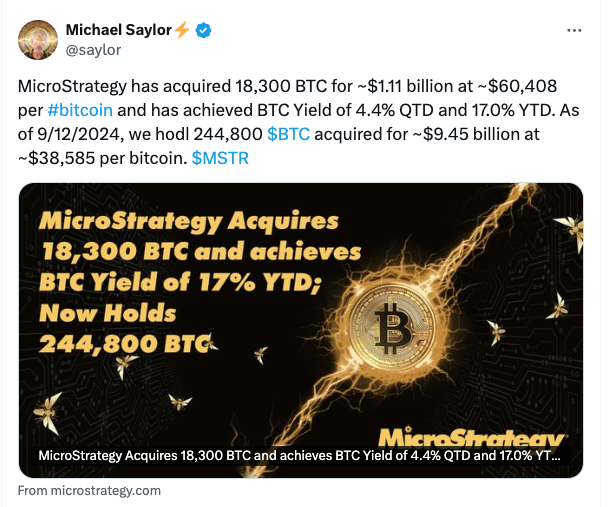Screen dimensions: 608x507
Task: Visit the 'From microstrategy.com' source link
Action: pyautogui.click(x=89, y=491)
